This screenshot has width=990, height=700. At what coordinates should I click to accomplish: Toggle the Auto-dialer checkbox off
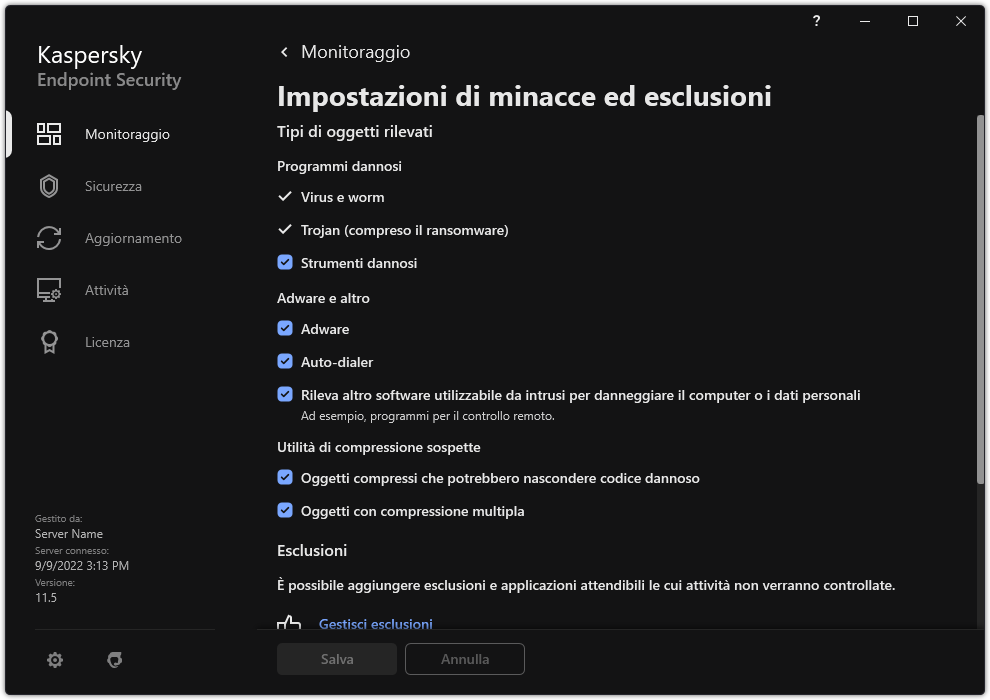285,362
